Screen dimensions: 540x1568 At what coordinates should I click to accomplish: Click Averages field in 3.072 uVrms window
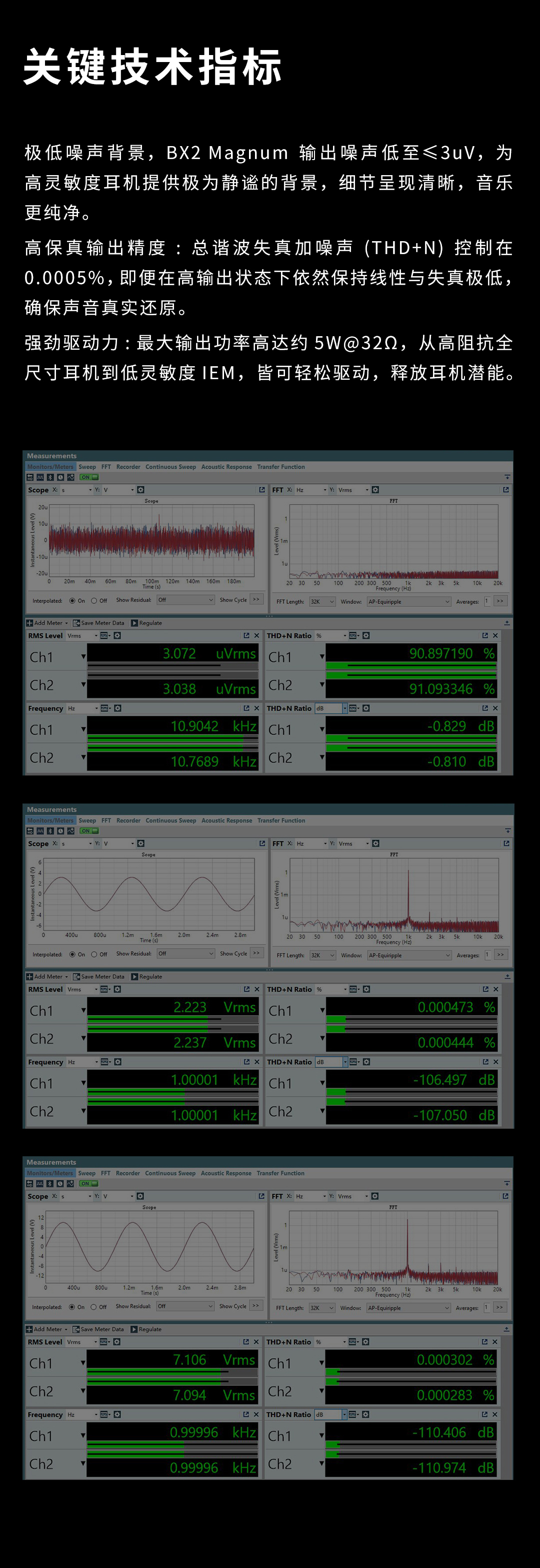487,601
